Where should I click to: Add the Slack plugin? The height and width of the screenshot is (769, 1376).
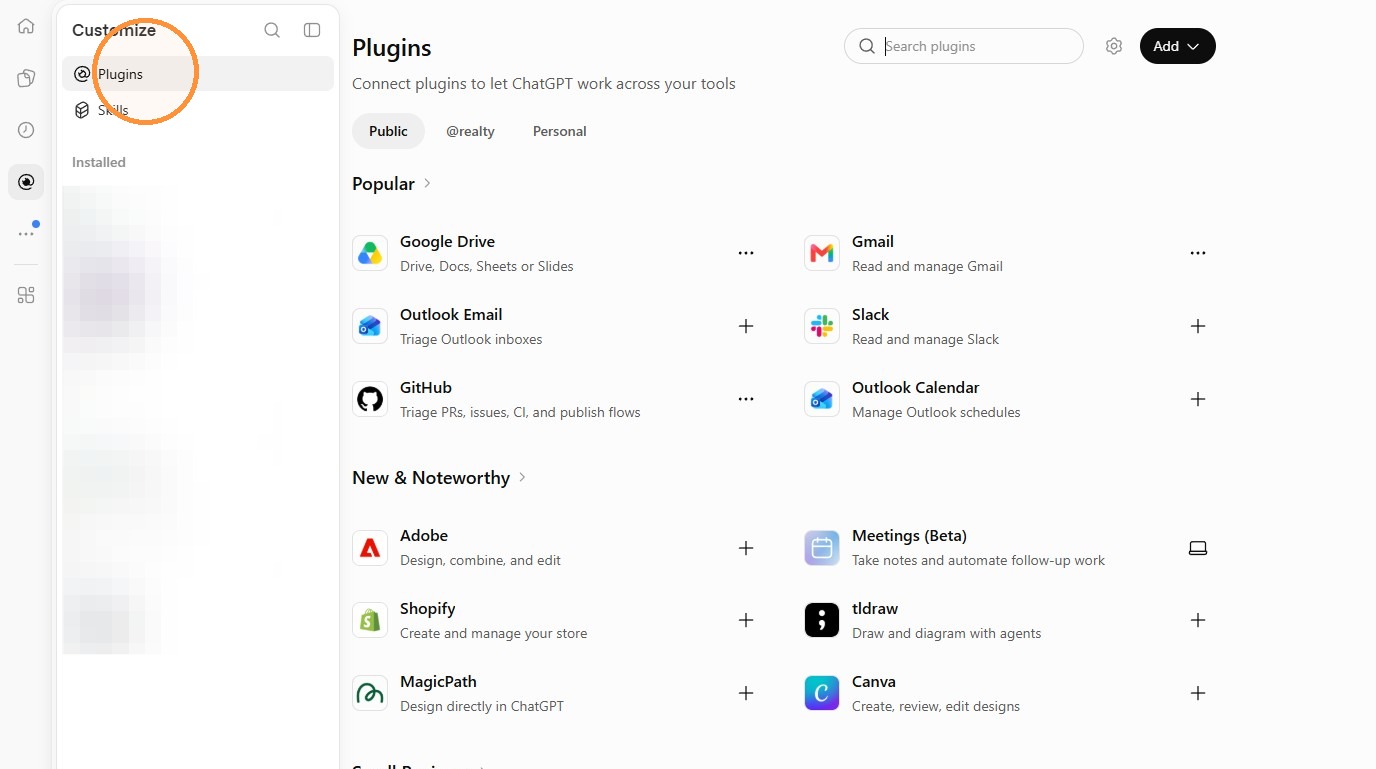point(1198,326)
